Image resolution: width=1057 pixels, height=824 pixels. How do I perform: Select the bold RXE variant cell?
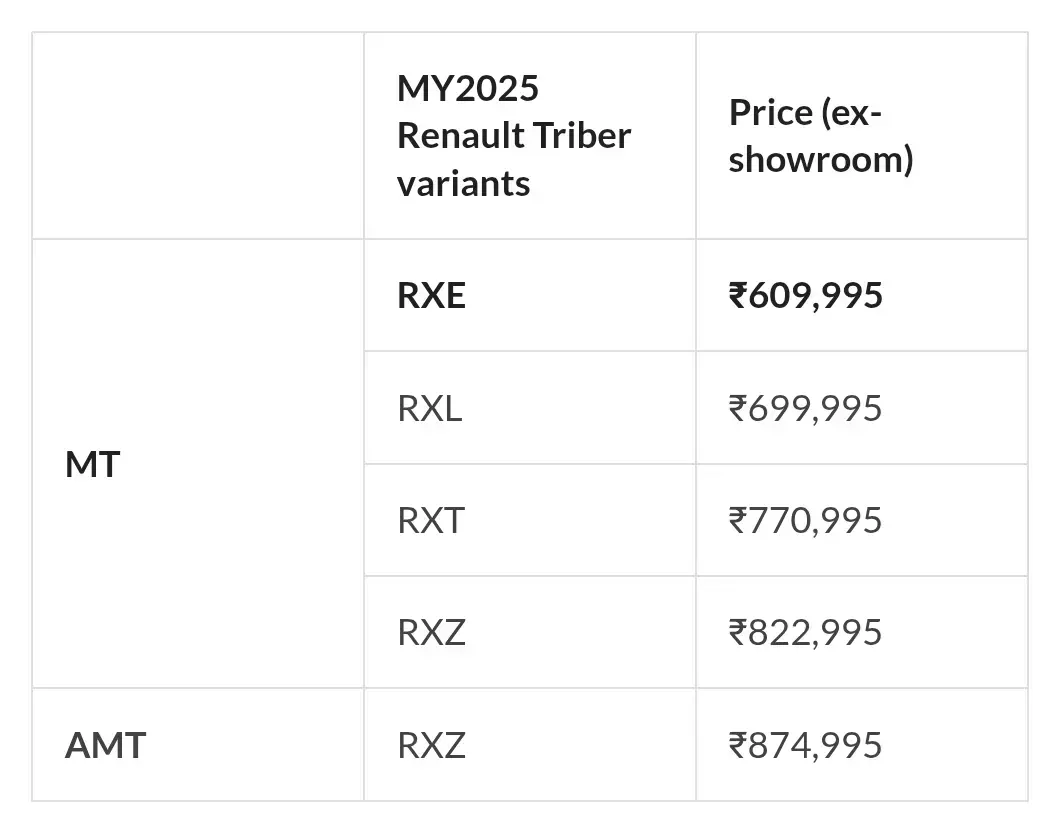(431, 296)
